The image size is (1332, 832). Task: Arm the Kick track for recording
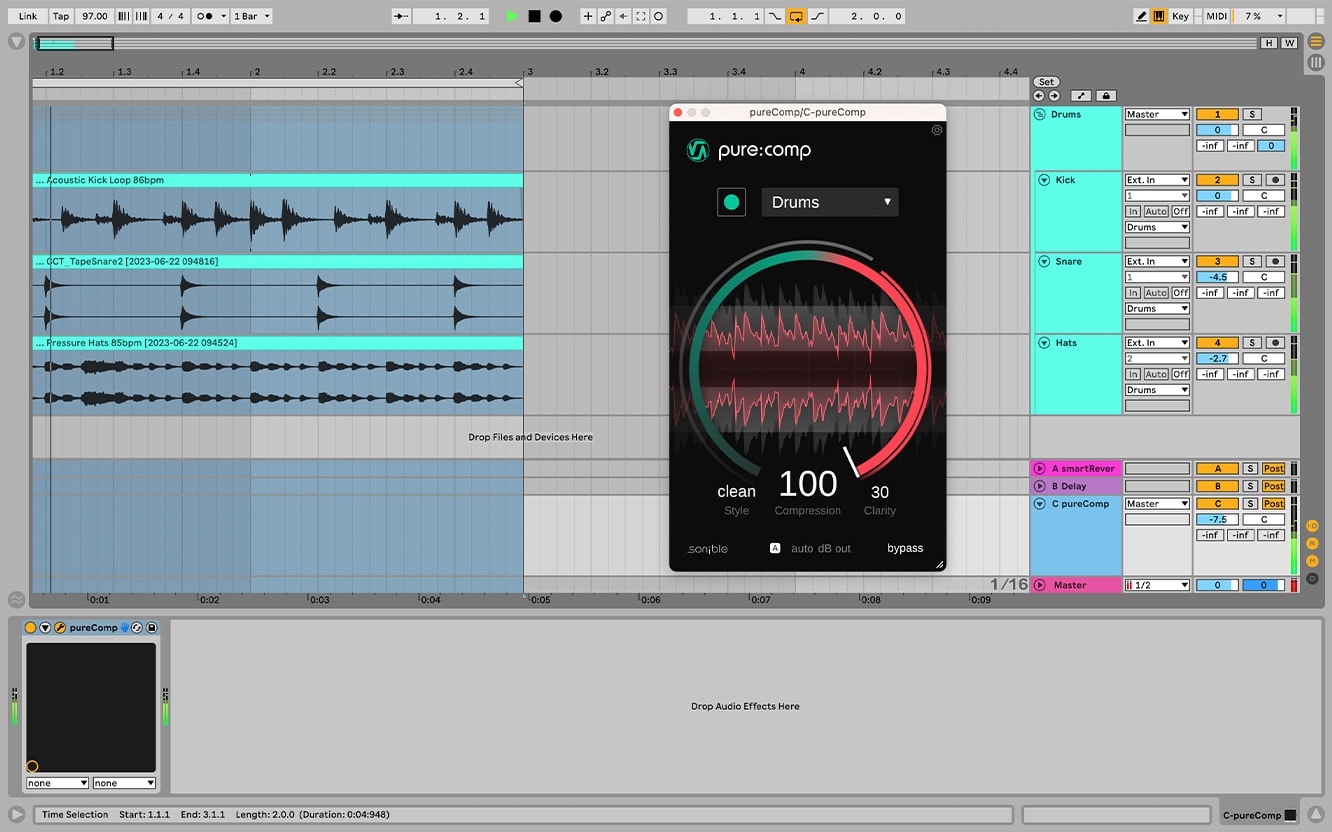(x=1274, y=180)
